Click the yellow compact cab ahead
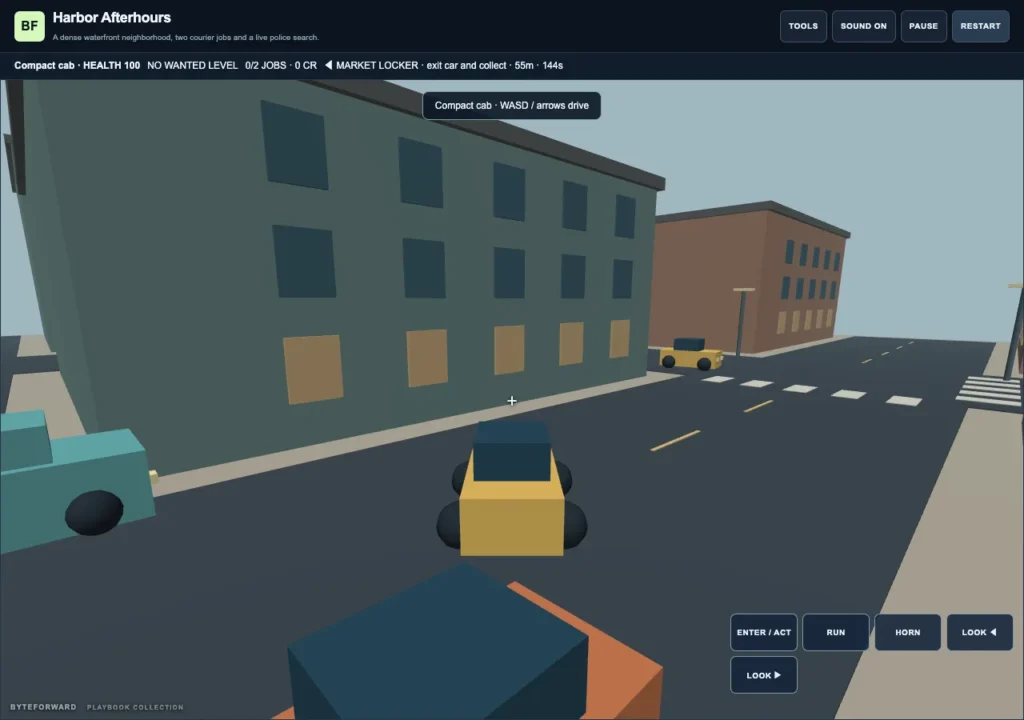The height and width of the screenshot is (720, 1024). tap(511, 489)
